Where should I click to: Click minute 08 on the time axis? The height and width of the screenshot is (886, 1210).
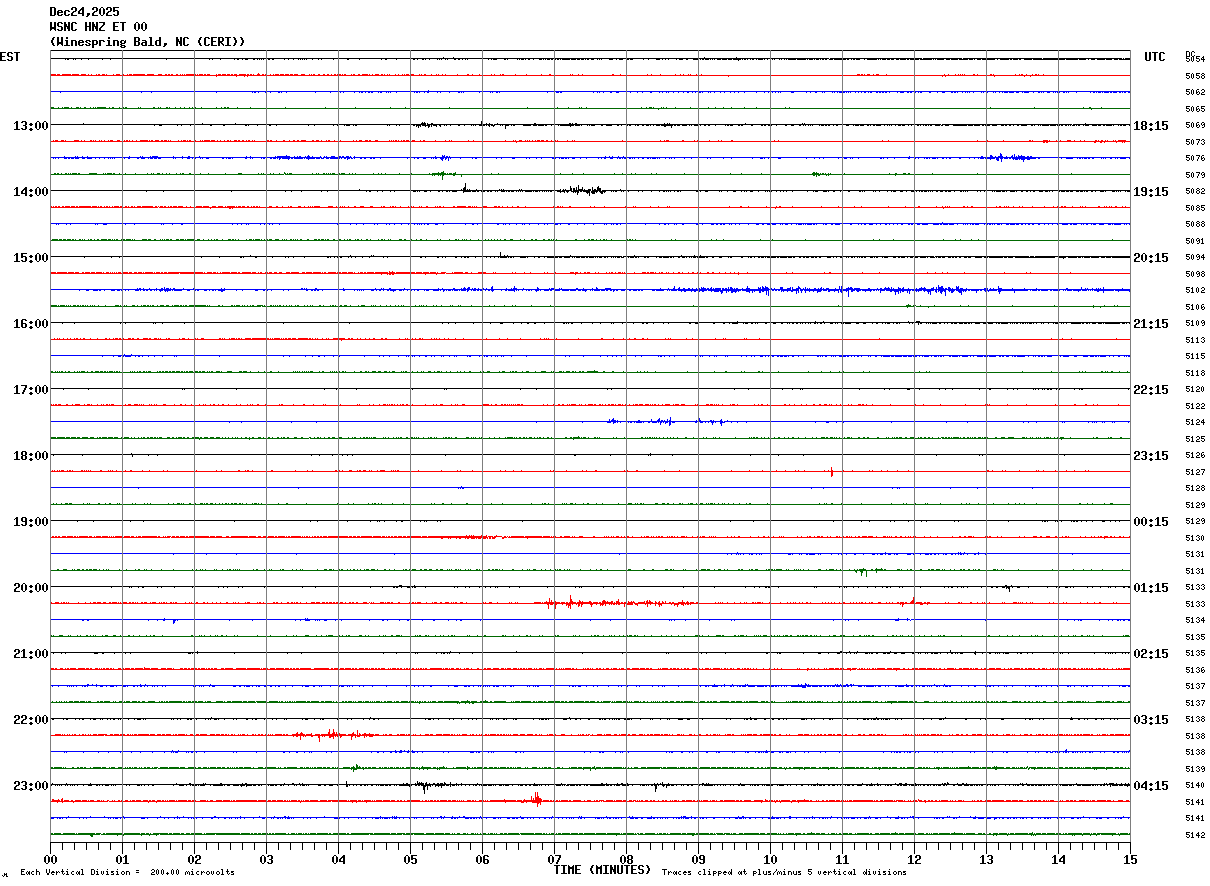[626, 859]
